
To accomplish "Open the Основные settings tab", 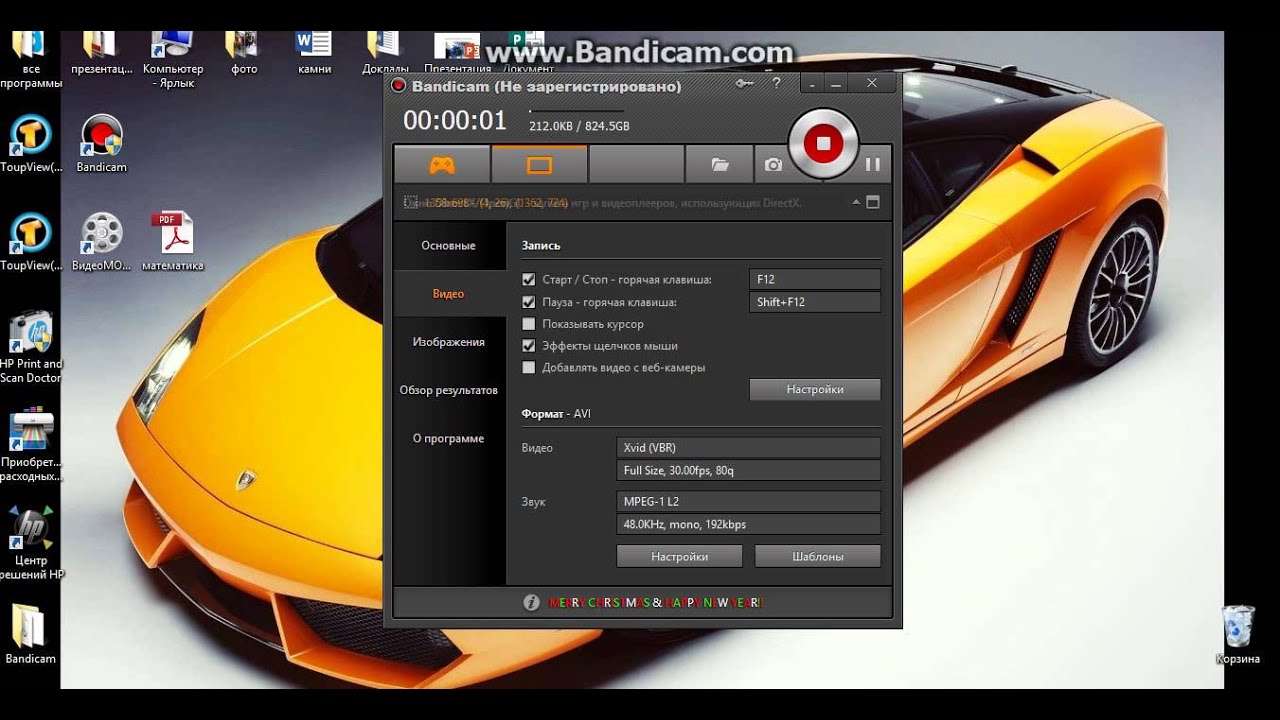I will click(449, 246).
